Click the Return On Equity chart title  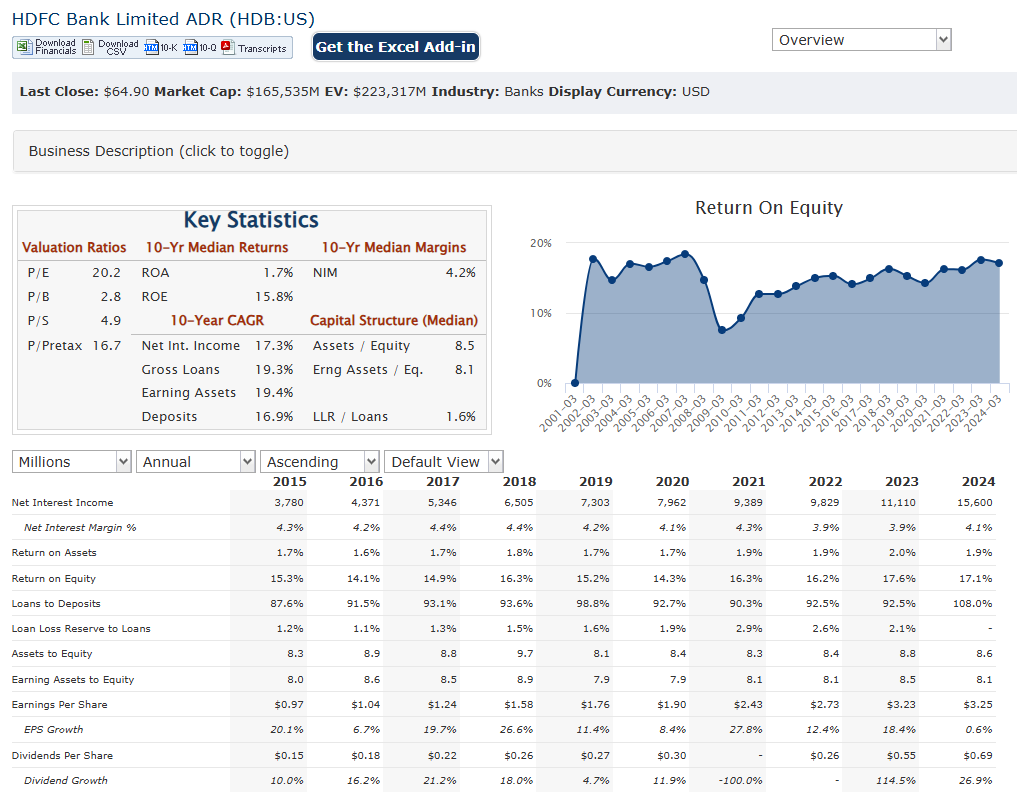[x=769, y=207]
